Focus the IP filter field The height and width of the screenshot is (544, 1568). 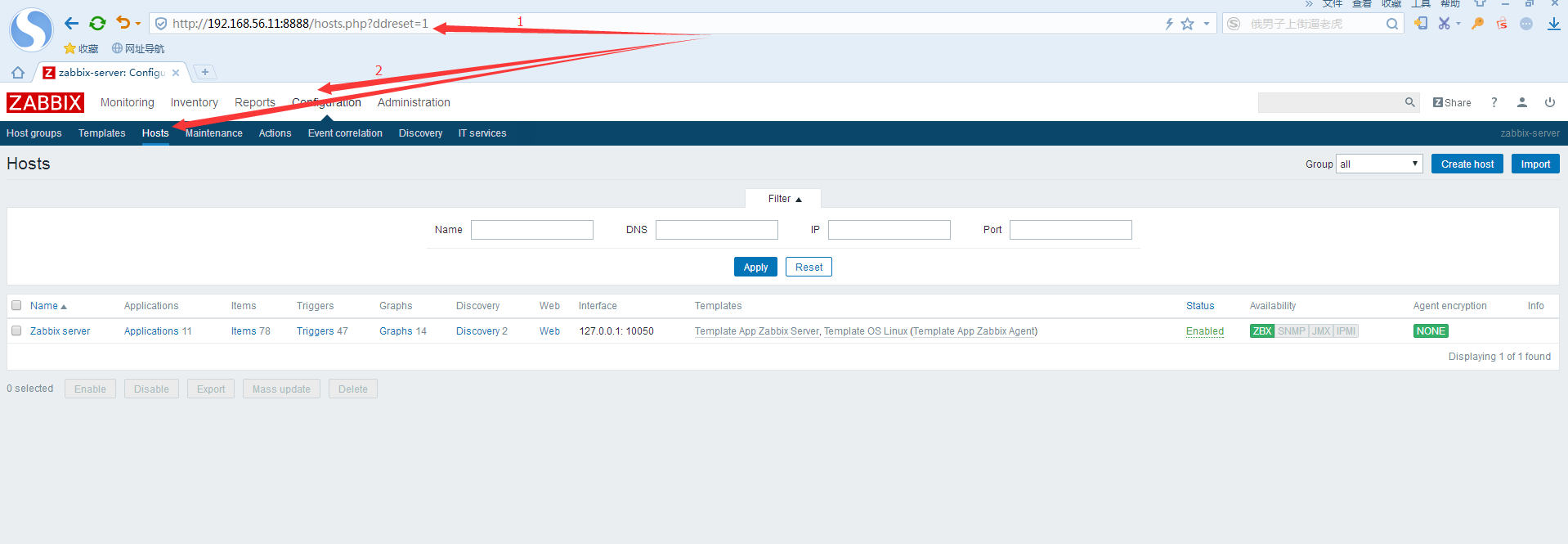click(889, 230)
